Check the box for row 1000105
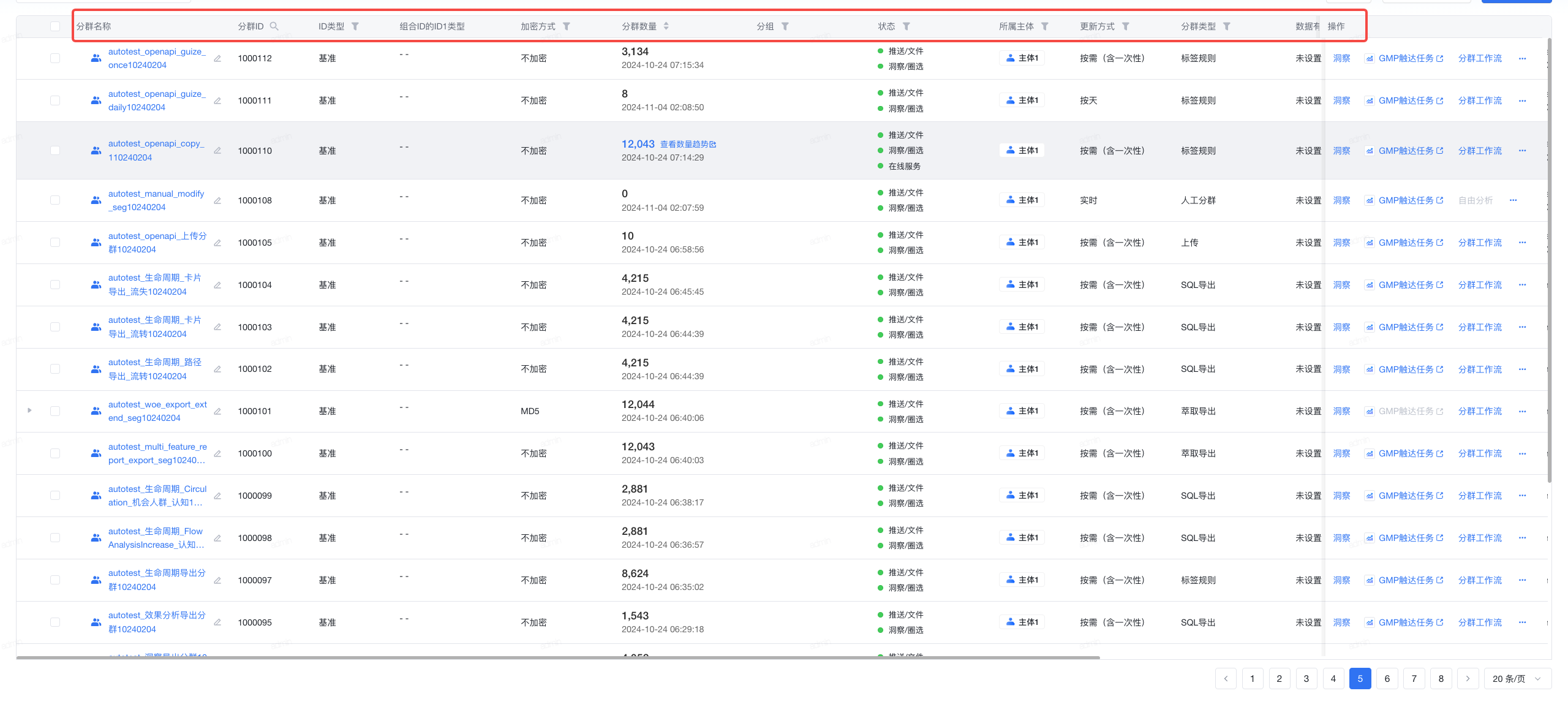1568x707 pixels. pos(55,243)
